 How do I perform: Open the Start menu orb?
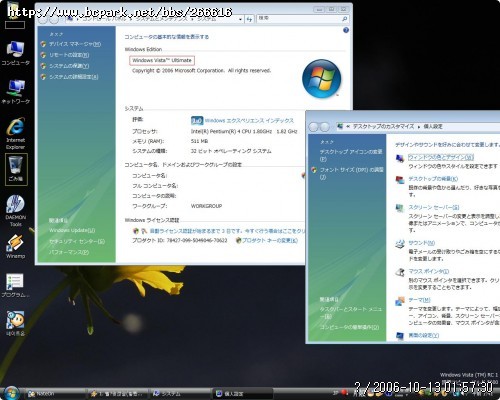[12, 393]
